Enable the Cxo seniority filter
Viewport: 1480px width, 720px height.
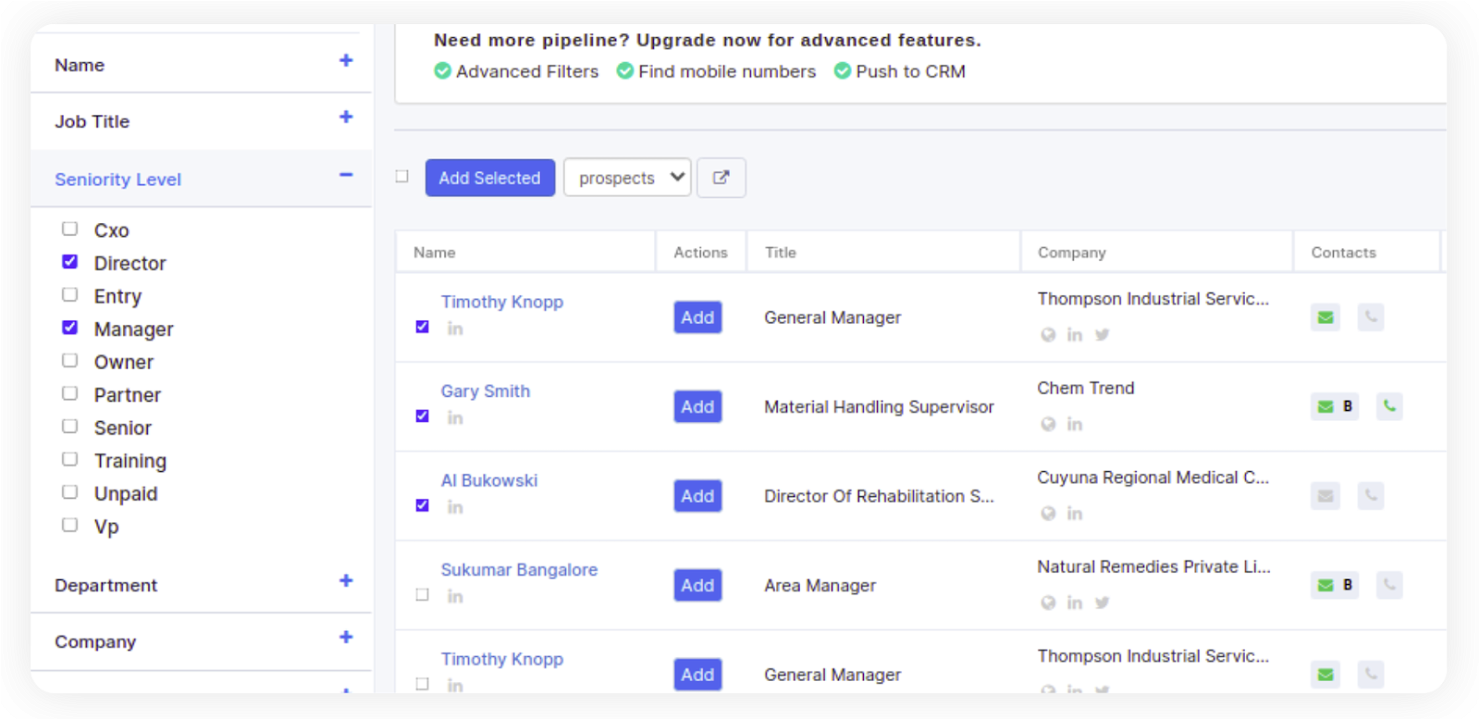(69, 228)
